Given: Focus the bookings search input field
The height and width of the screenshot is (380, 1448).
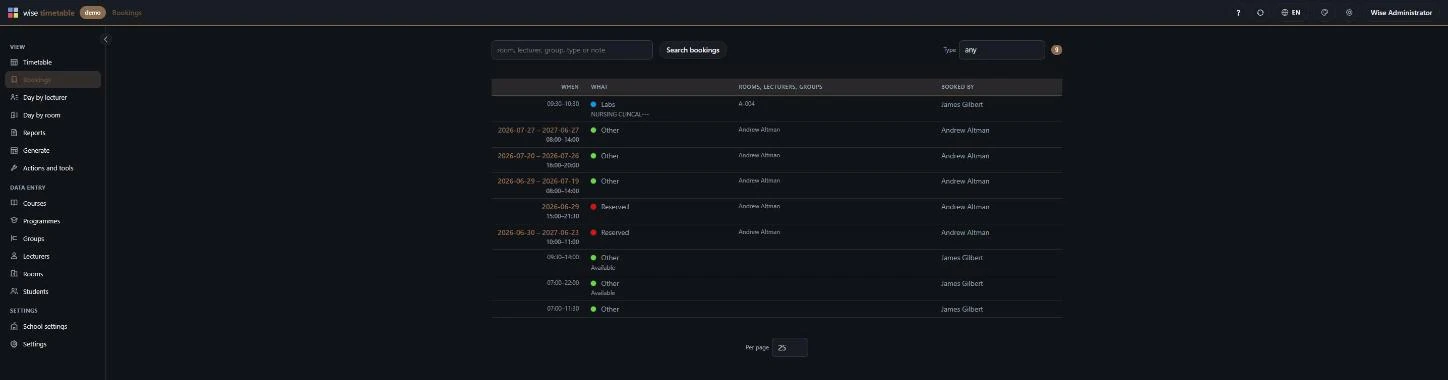Looking at the screenshot, I should click(572, 50).
